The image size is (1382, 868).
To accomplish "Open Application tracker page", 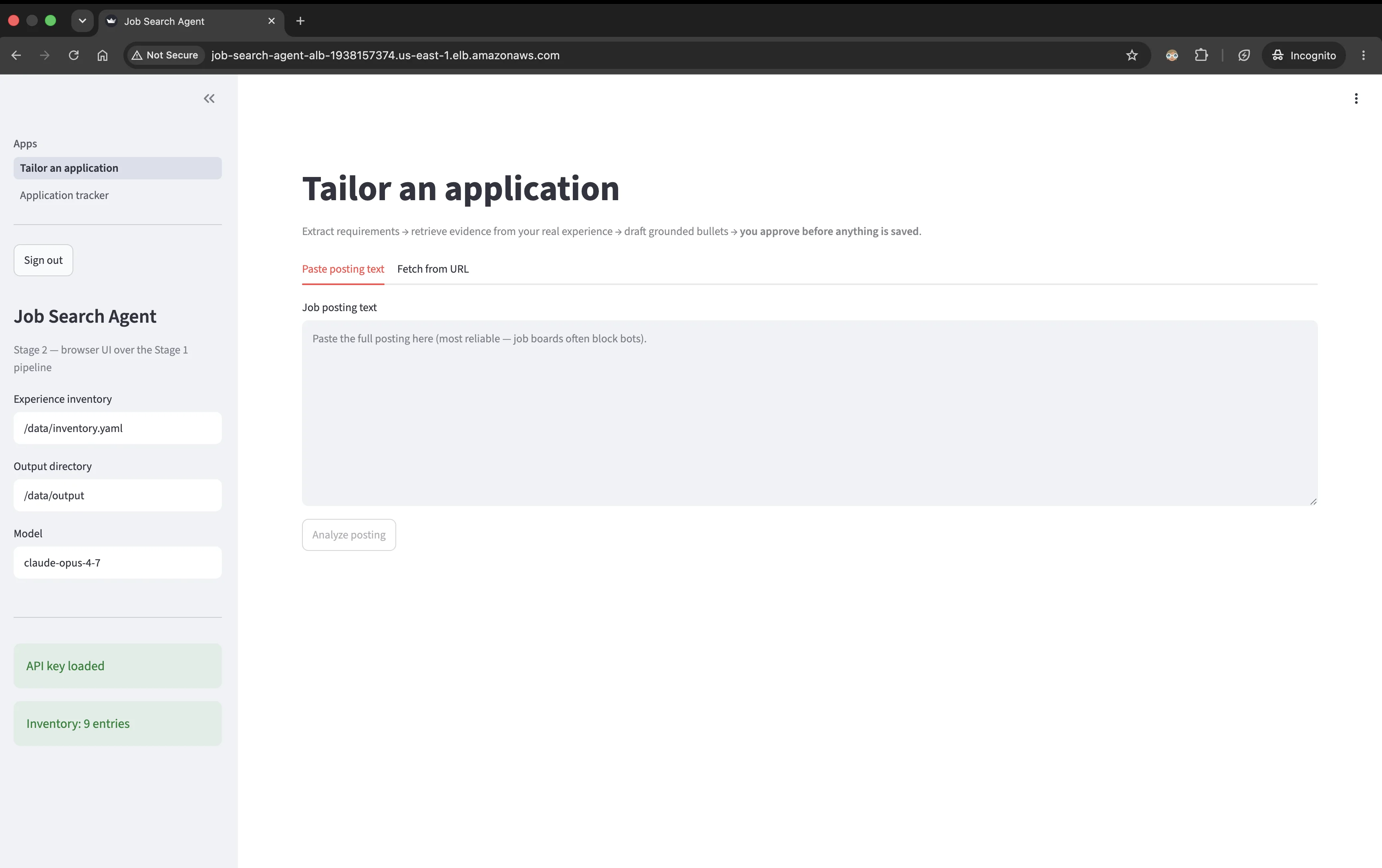I will [118, 196].
